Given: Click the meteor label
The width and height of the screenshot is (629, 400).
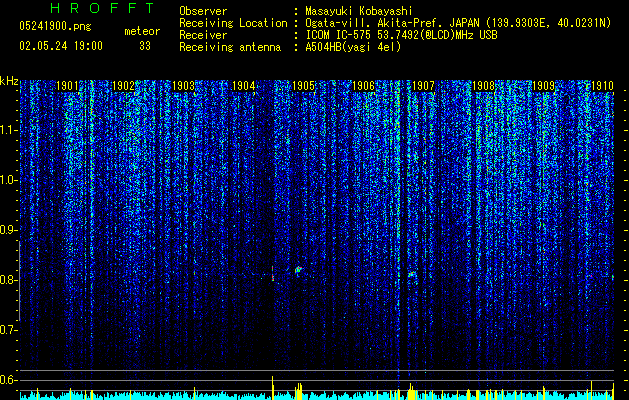Looking at the screenshot, I should [x=142, y=31].
